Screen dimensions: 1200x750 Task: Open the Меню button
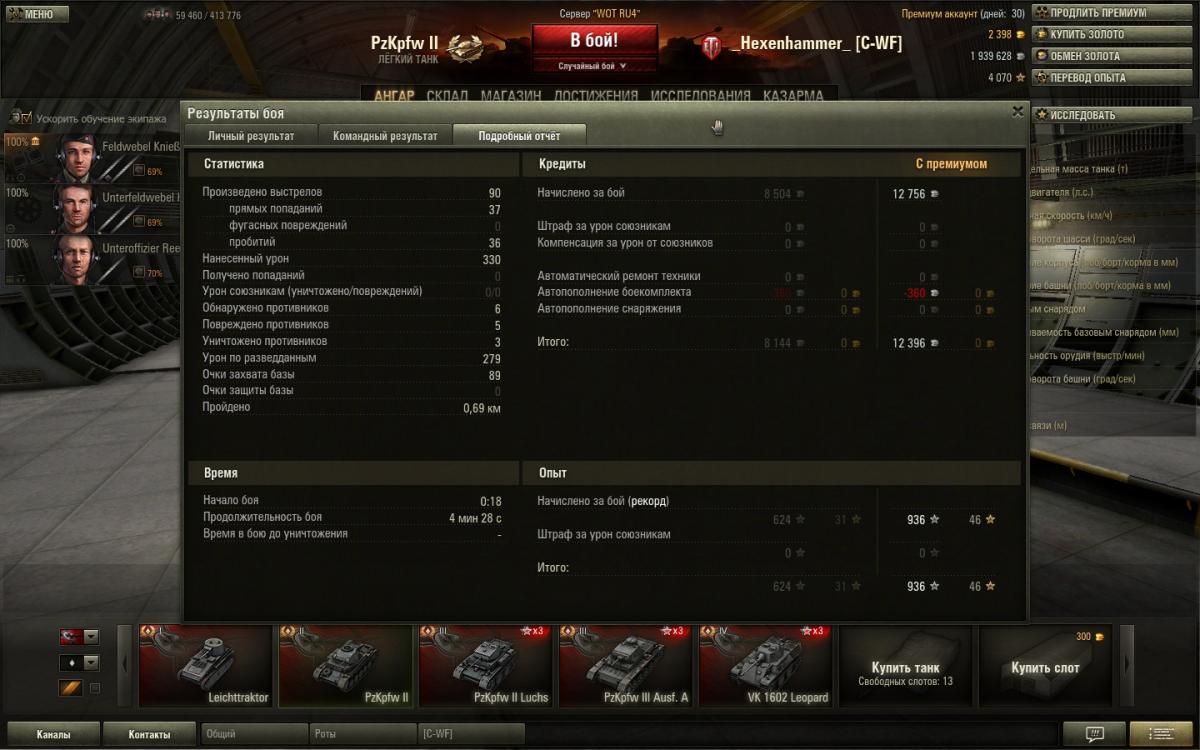point(37,14)
